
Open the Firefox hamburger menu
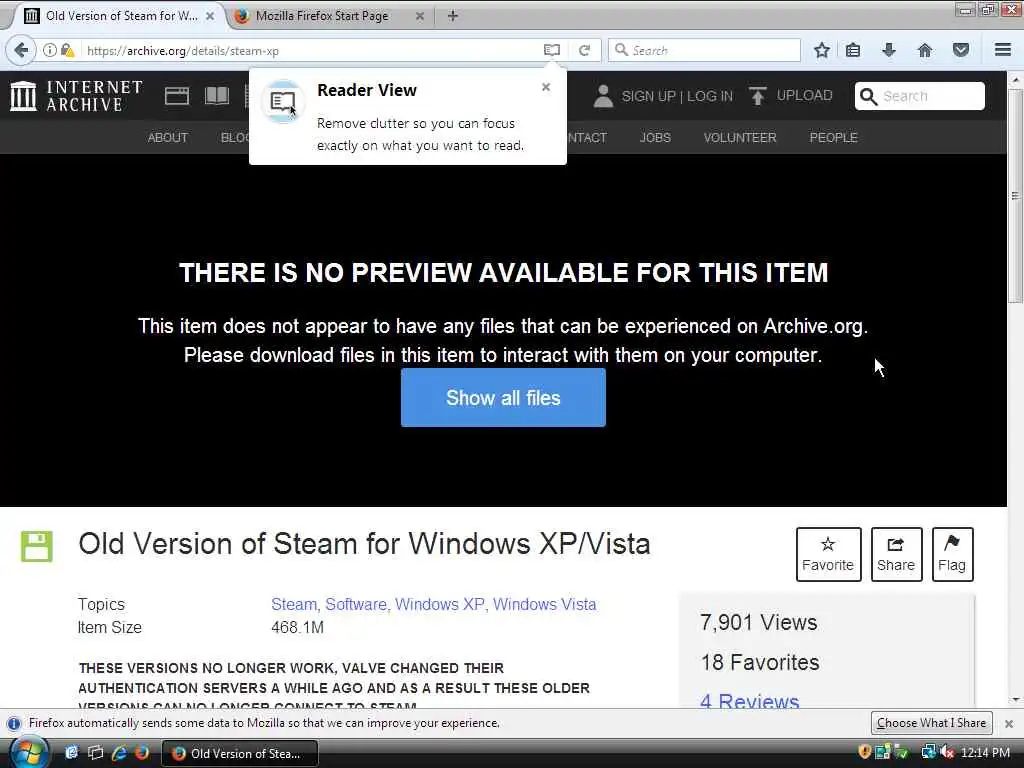point(1003,50)
